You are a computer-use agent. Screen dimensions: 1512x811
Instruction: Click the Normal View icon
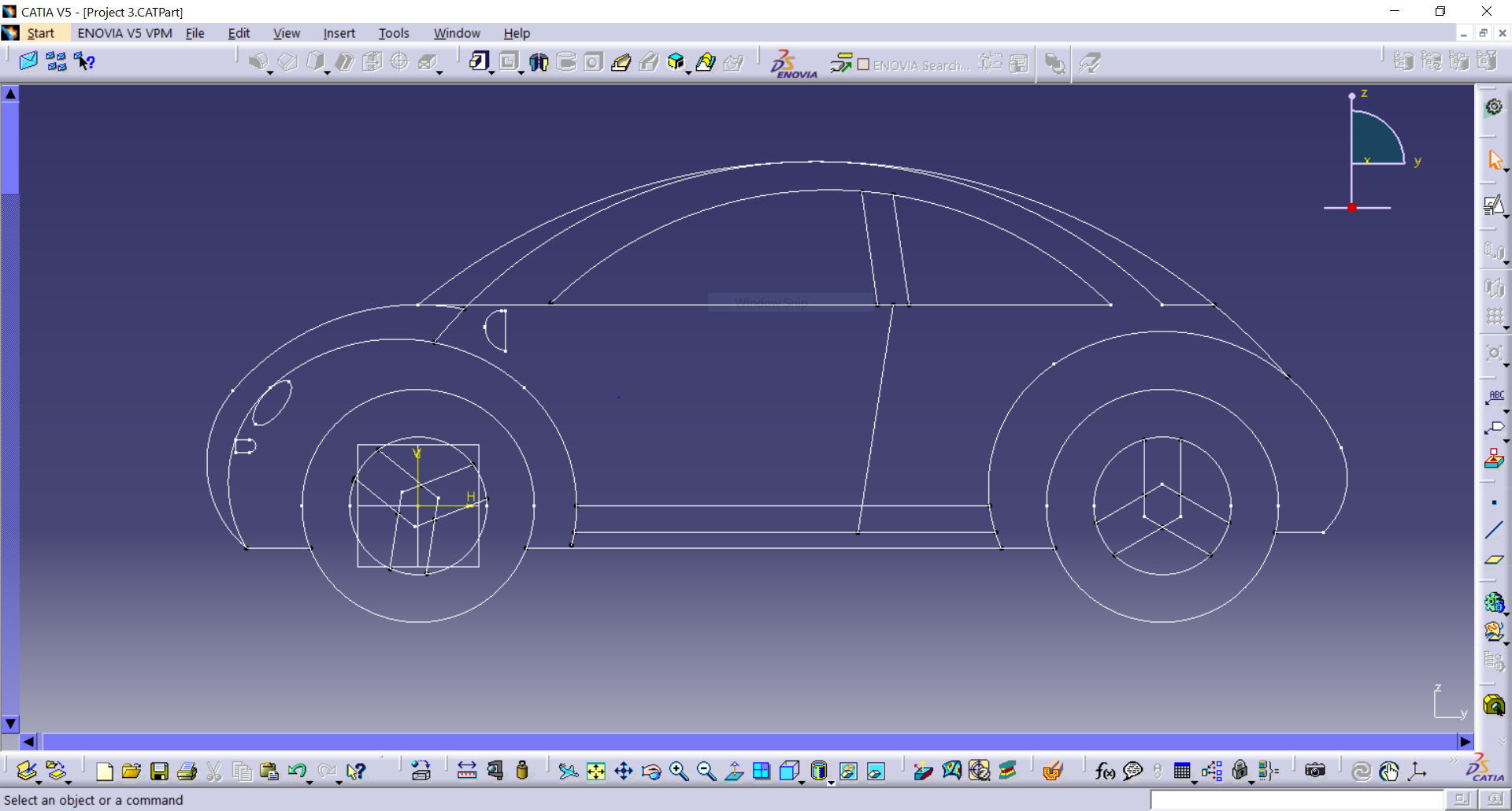(734, 771)
